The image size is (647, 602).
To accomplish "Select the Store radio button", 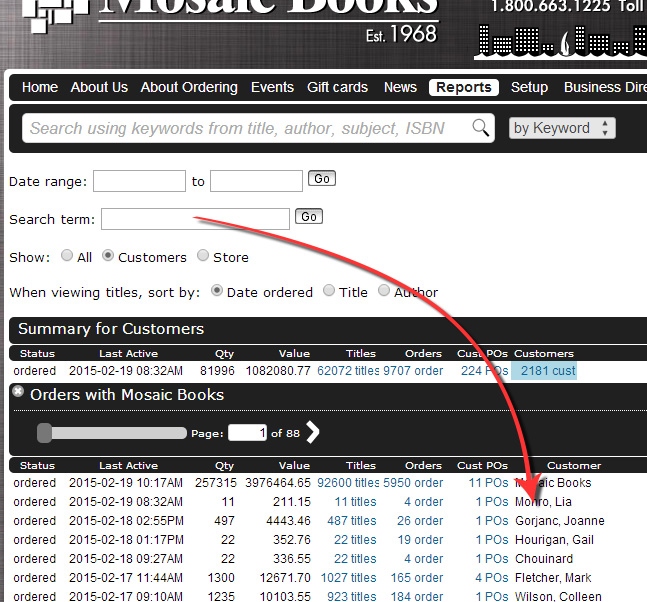I will (x=203, y=256).
